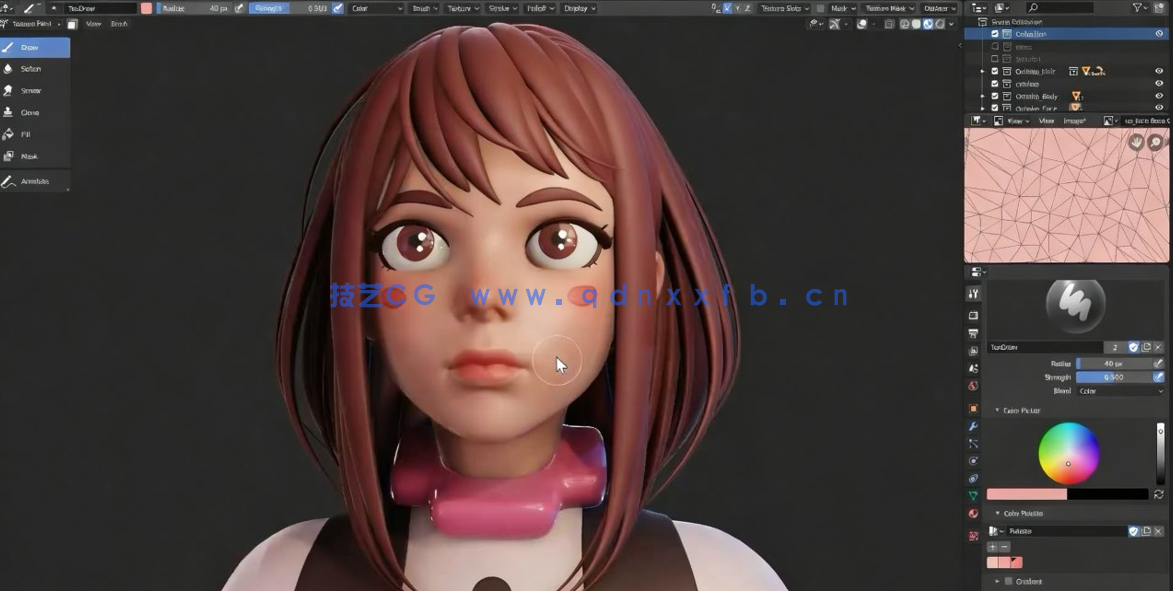1173x591 pixels.
Task: Toggle Ochaco_Face visibility in the Outliner
Action: click(x=1159, y=108)
